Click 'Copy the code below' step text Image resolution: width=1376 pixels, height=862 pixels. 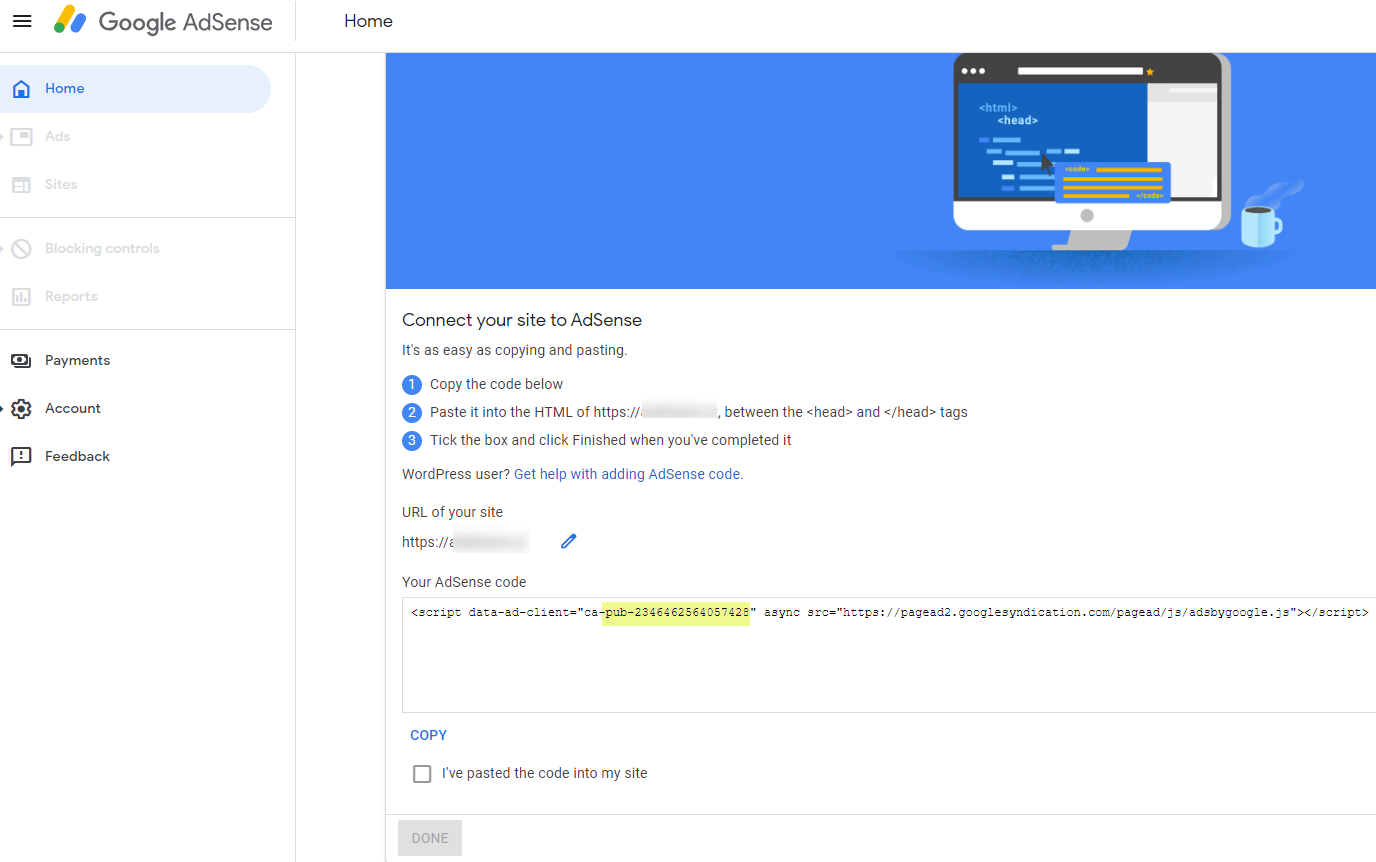pos(496,384)
